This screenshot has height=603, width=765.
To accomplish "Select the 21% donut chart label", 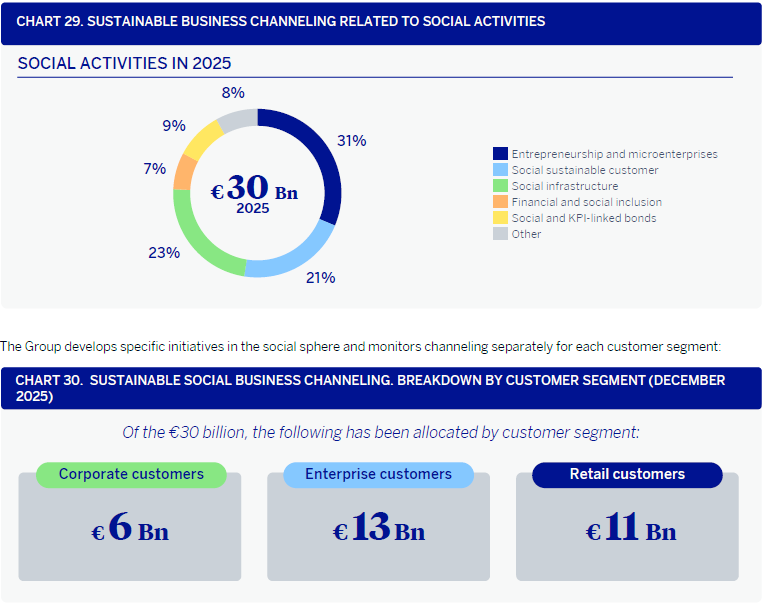I will [x=320, y=278].
